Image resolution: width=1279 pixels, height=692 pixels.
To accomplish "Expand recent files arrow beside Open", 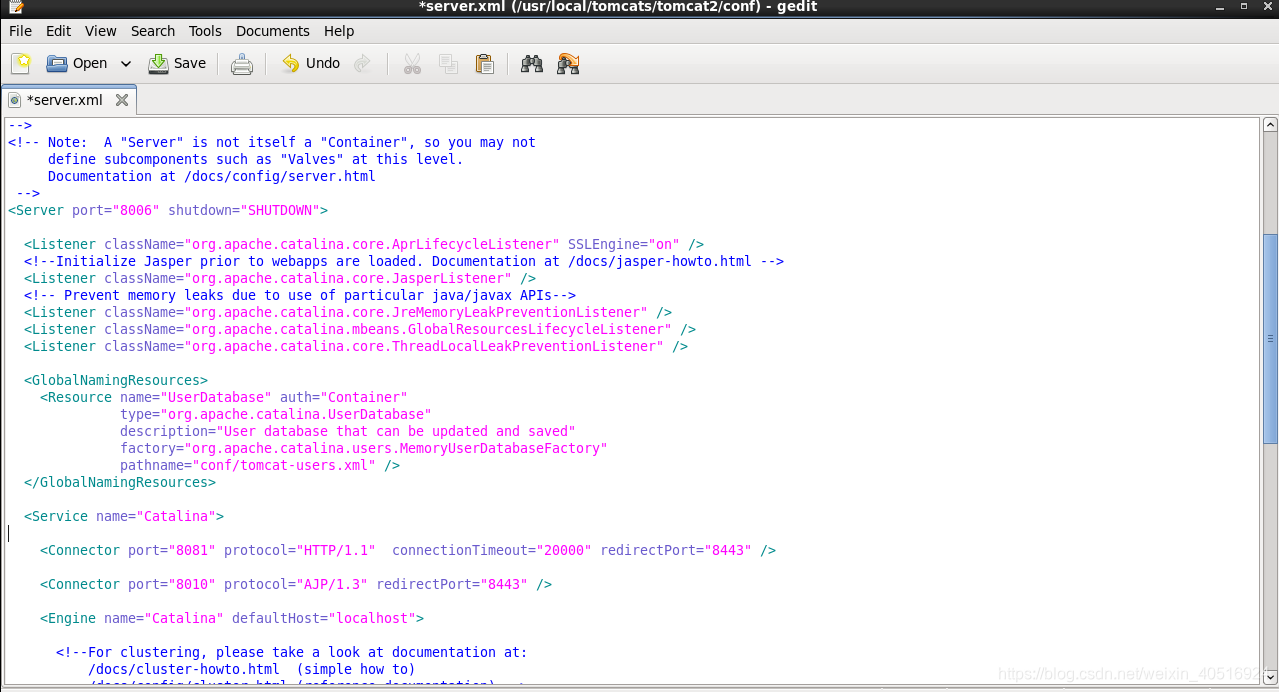I will point(126,63).
